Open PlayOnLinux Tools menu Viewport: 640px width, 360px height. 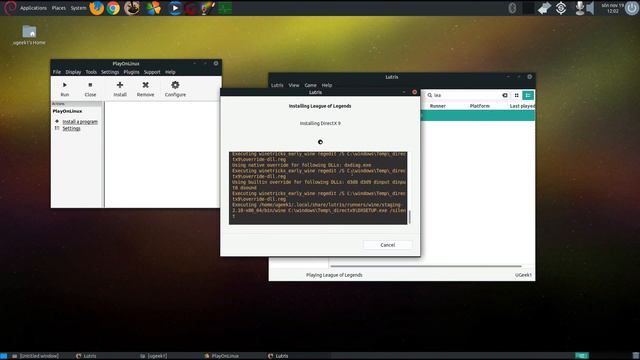[x=91, y=72]
